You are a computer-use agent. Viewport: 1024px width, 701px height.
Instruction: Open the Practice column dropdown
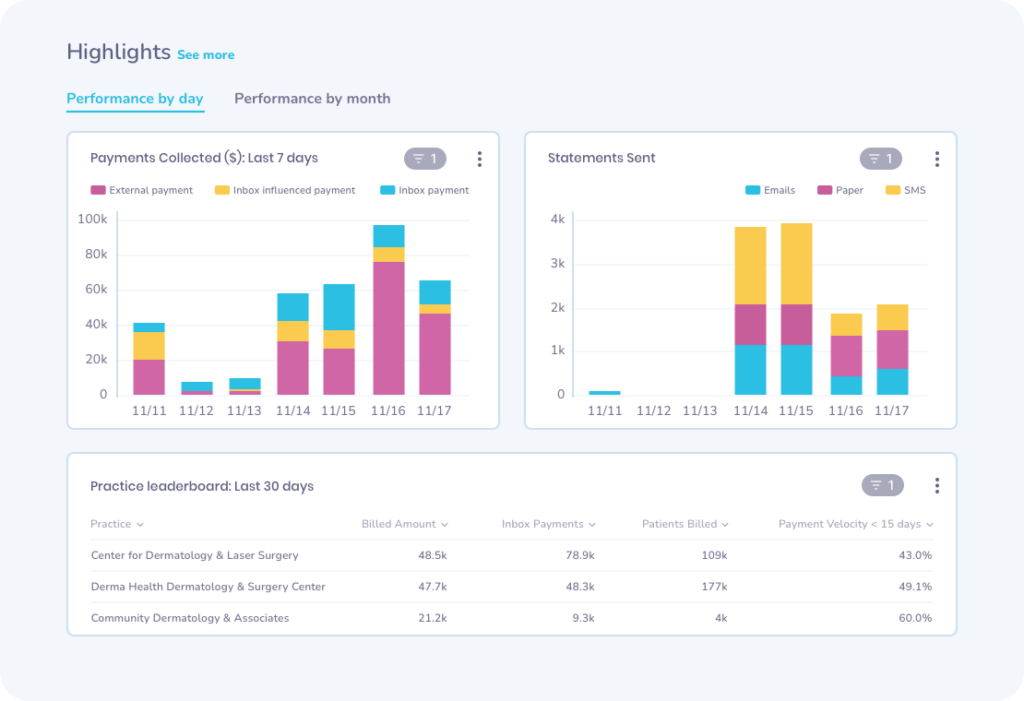pyautogui.click(x=117, y=523)
